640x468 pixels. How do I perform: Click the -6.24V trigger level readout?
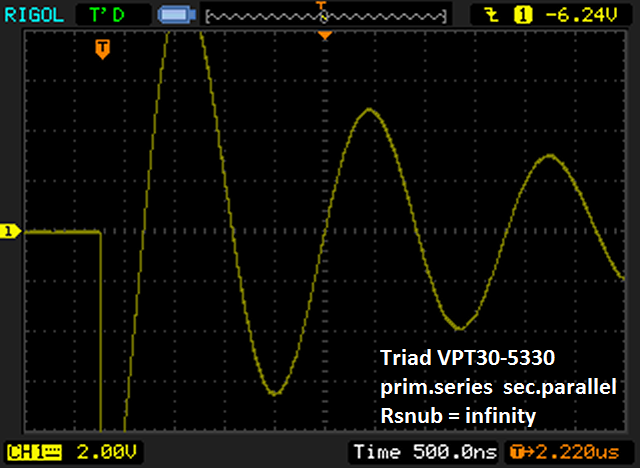pyautogui.click(x=582, y=15)
